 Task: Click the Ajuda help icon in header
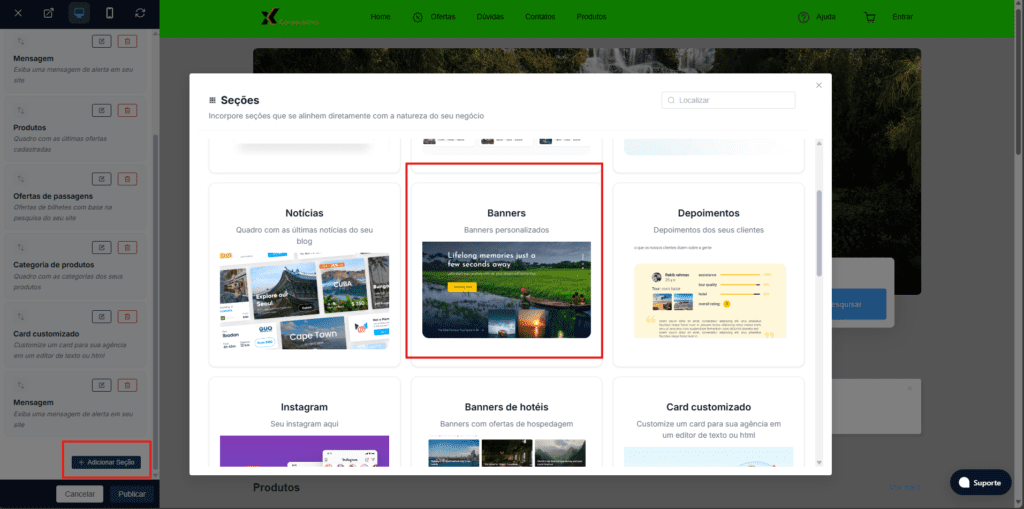coord(803,17)
